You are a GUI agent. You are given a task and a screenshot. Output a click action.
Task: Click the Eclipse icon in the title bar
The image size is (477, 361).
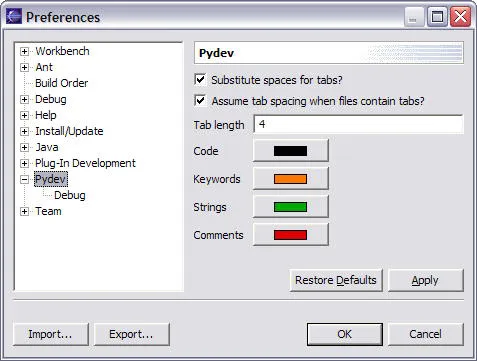14,16
